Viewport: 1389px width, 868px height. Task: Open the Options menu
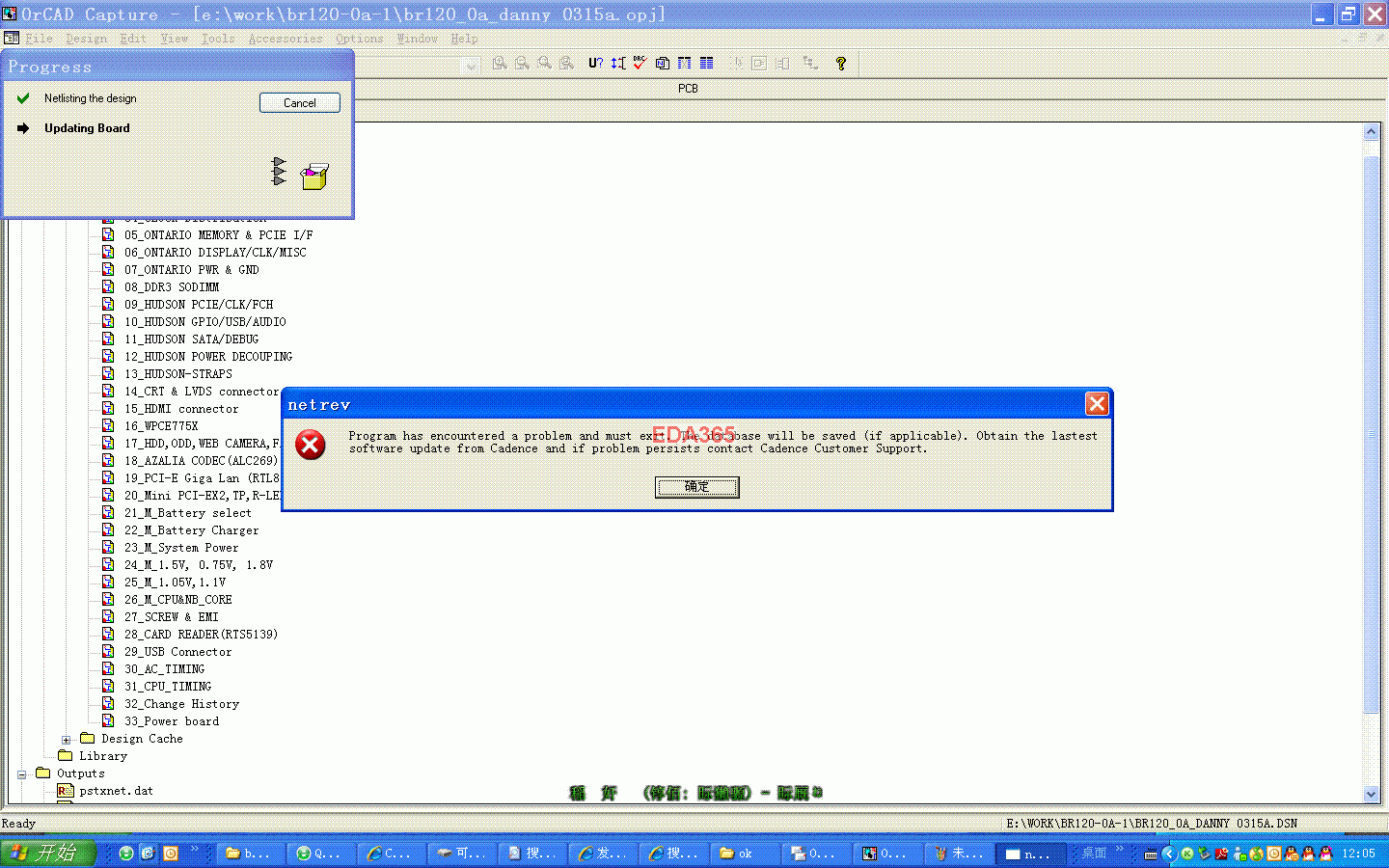(x=360, y=39)
